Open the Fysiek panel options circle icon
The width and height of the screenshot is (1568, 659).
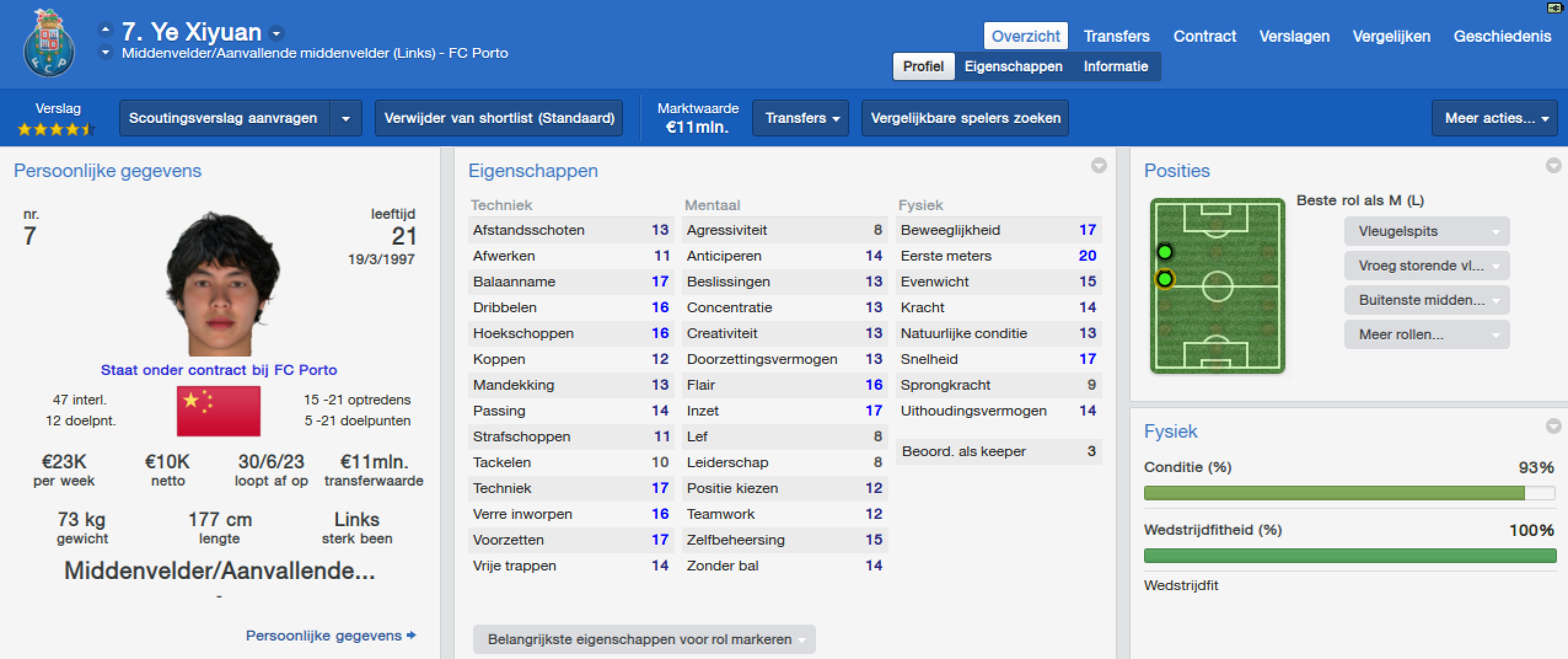(x=1554, y=426)
